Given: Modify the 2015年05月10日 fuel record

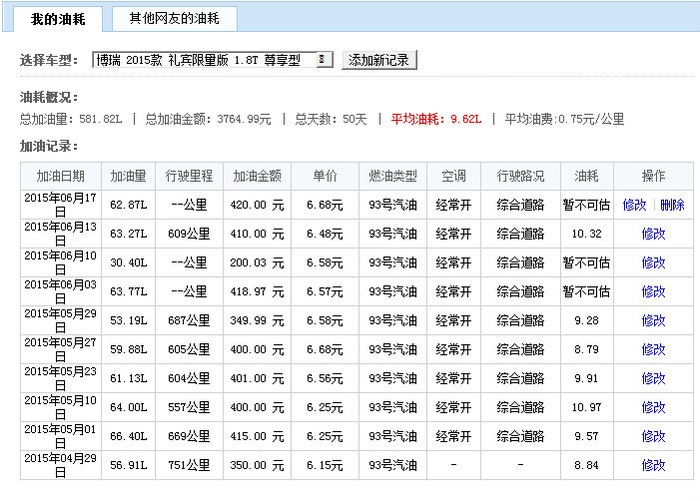Looking at the screenshot, I should click(x=653, y=408).
